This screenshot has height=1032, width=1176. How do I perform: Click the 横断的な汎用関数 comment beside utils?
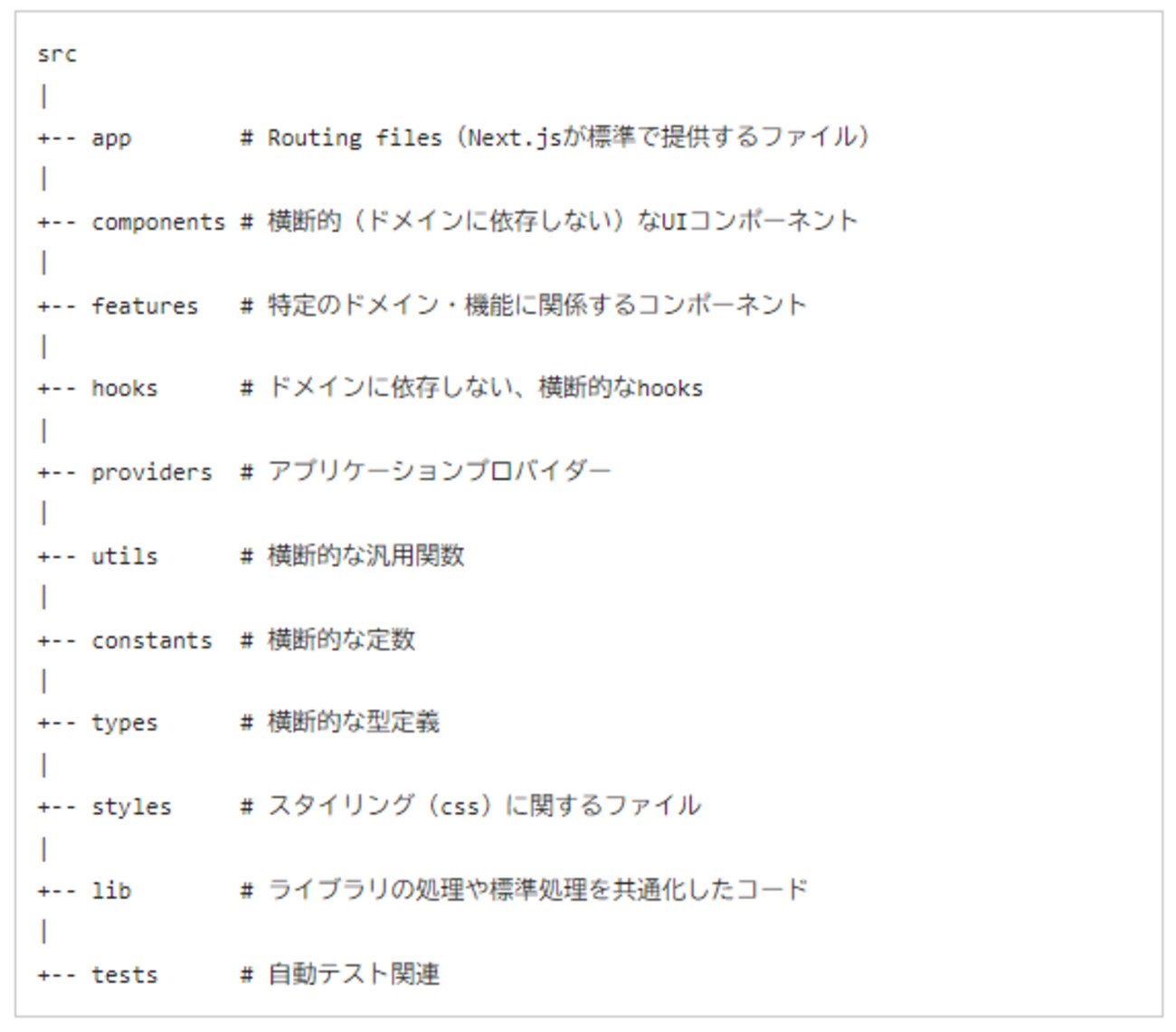[x=366, y=555]
